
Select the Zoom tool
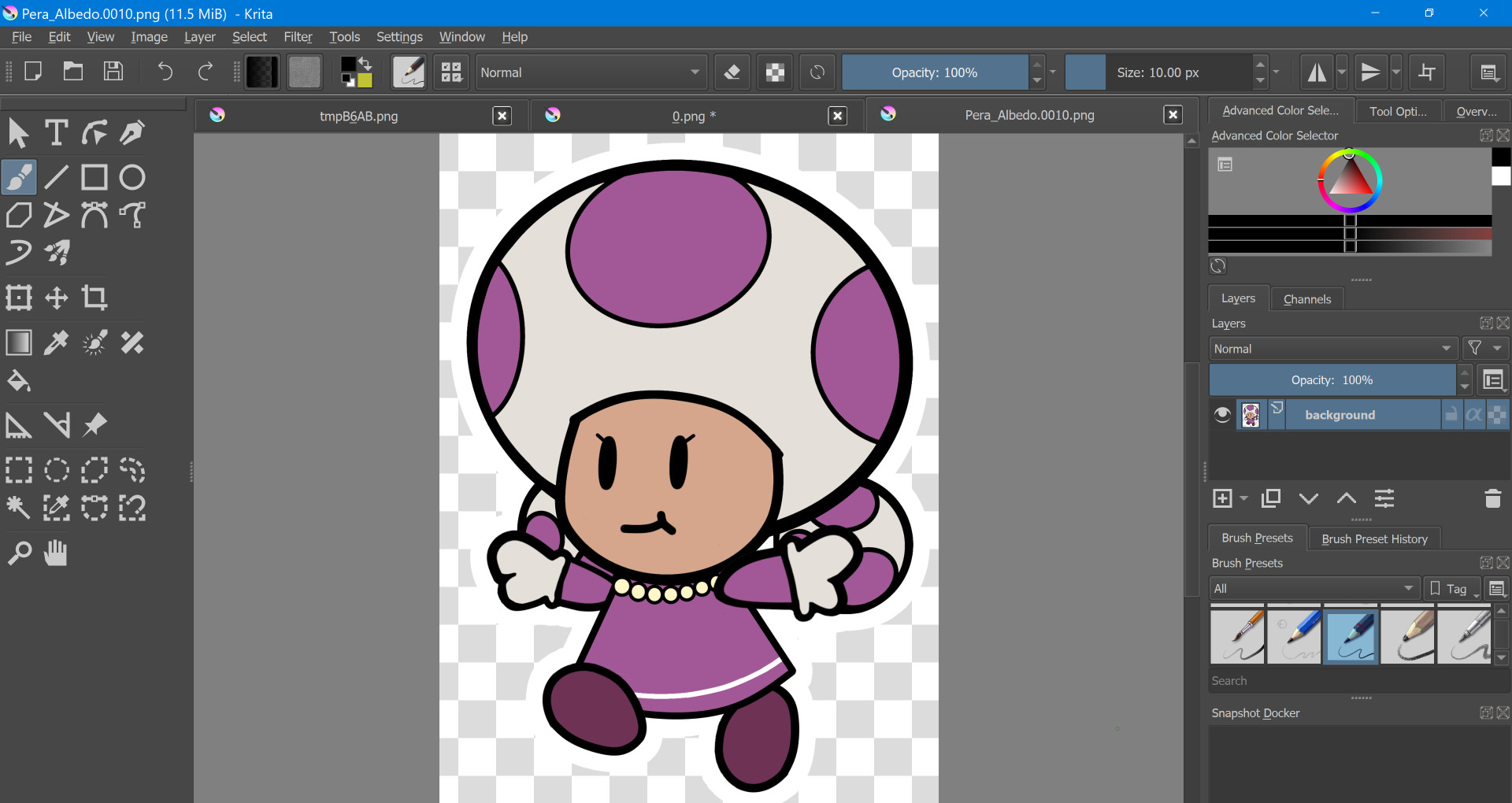(x=19, y=553)
